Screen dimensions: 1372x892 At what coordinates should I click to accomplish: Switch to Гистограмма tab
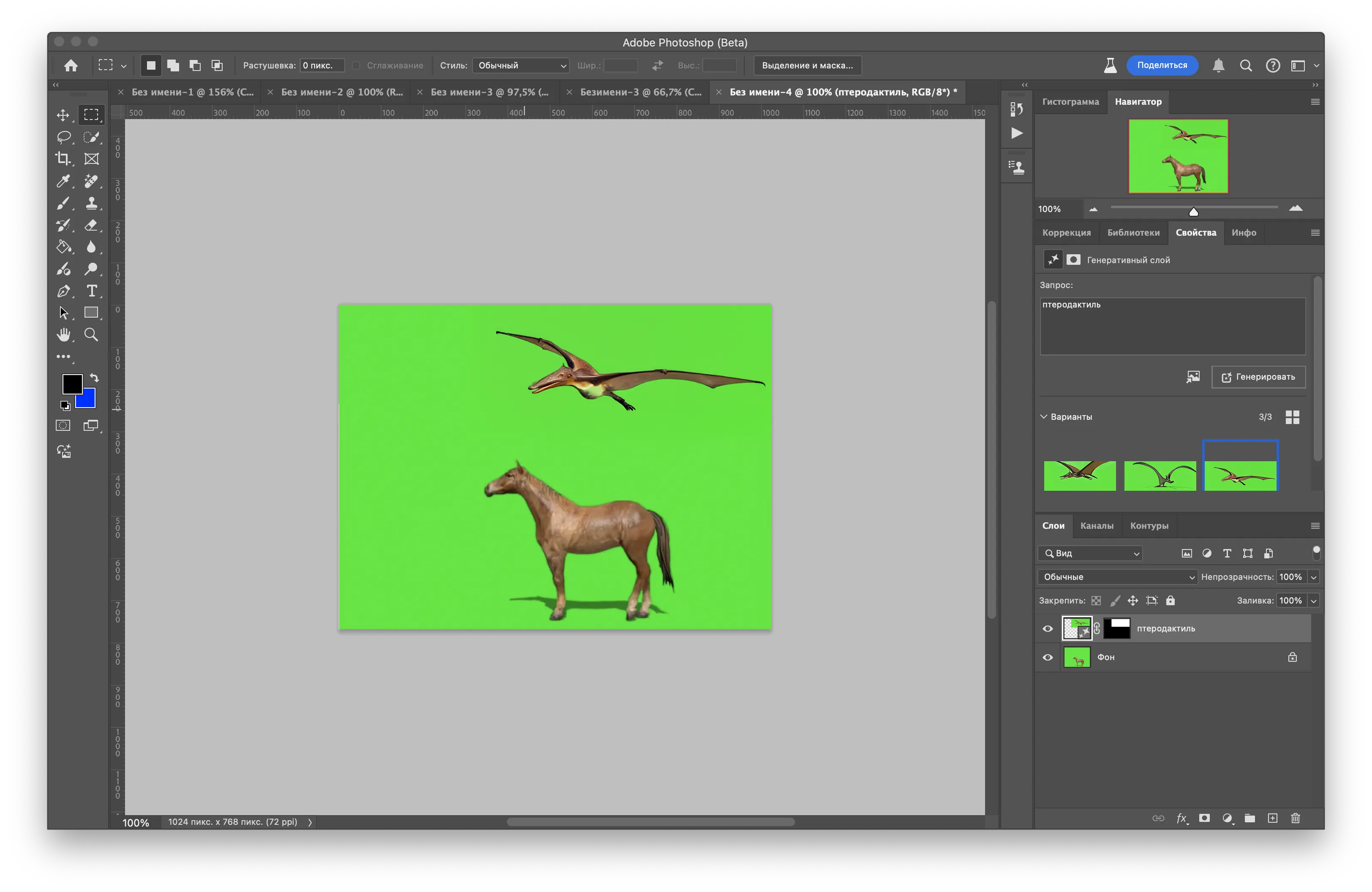pyautogui.click(x=1070, y=102)
